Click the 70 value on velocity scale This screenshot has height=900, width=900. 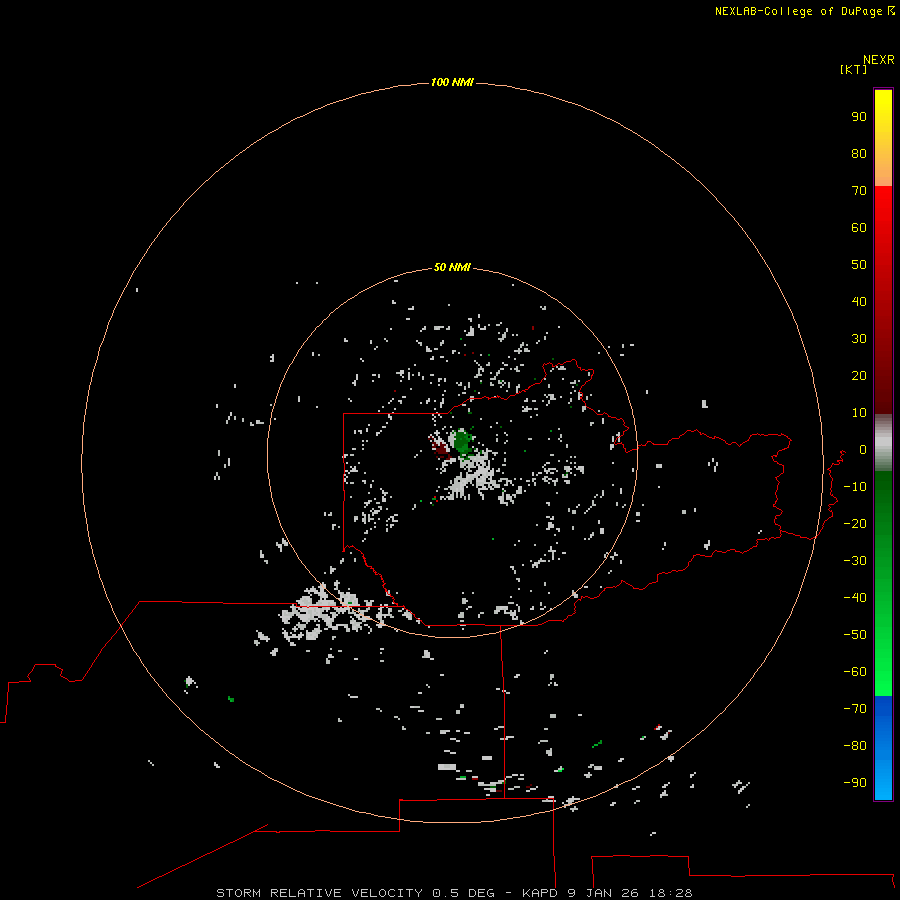(859, 191)
